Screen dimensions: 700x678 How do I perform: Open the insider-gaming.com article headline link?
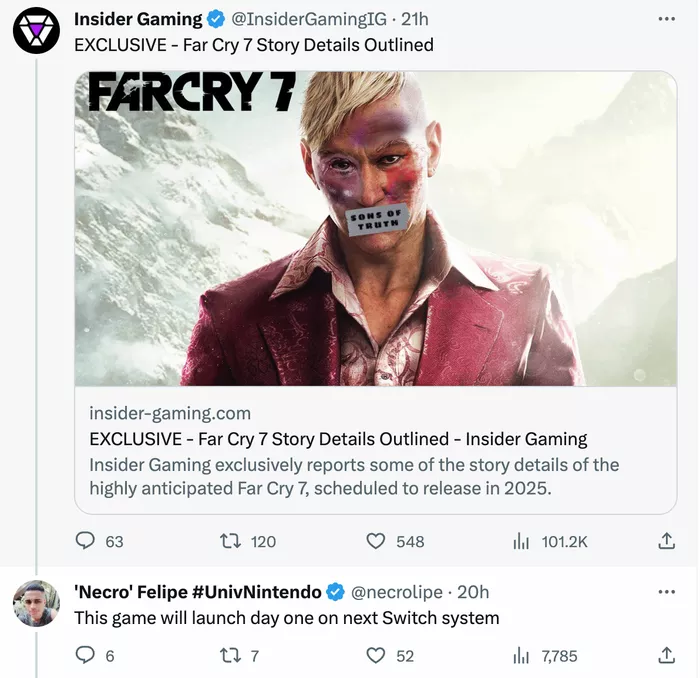(338, 439)
